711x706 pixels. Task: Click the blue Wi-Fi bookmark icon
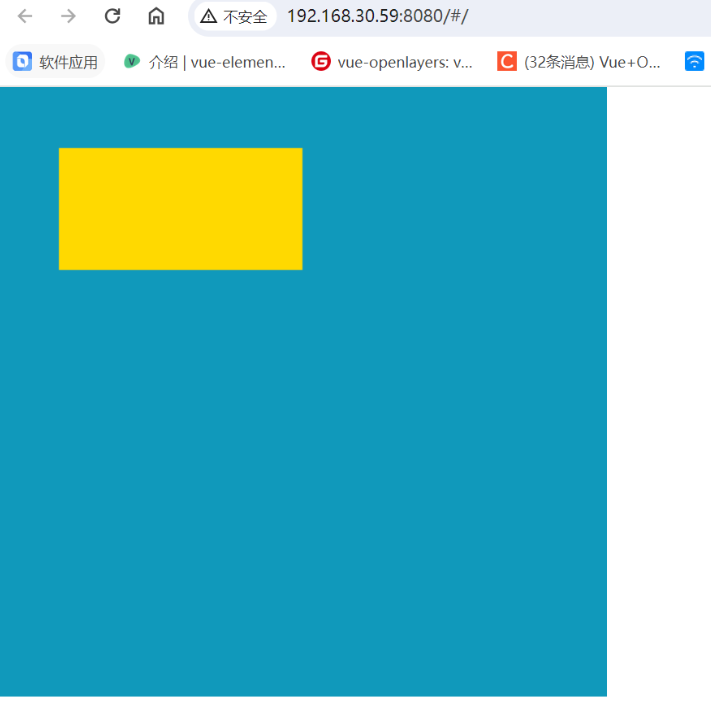(x=694, y=62)
